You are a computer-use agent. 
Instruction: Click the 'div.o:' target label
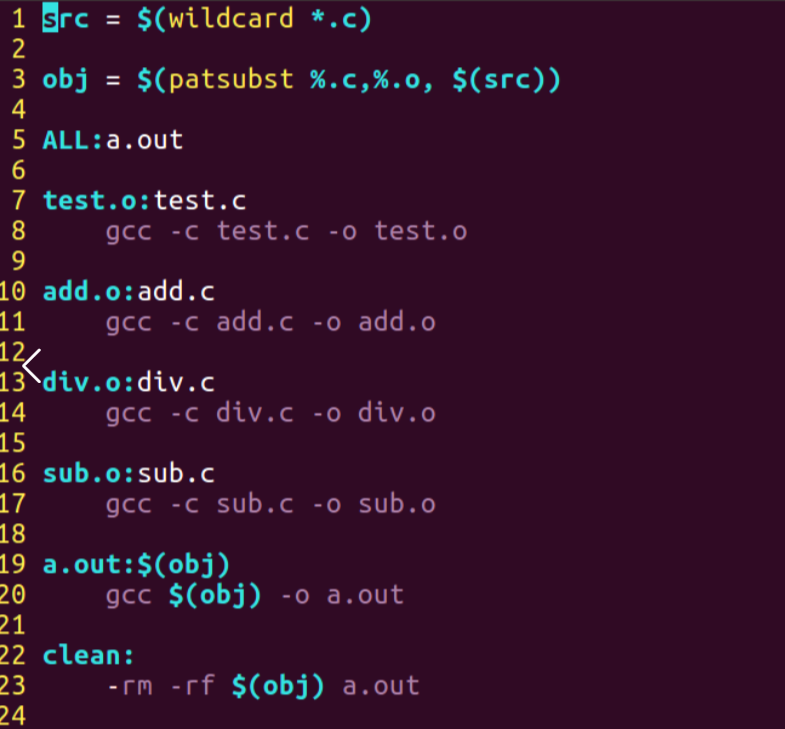(x=89, y=383)
